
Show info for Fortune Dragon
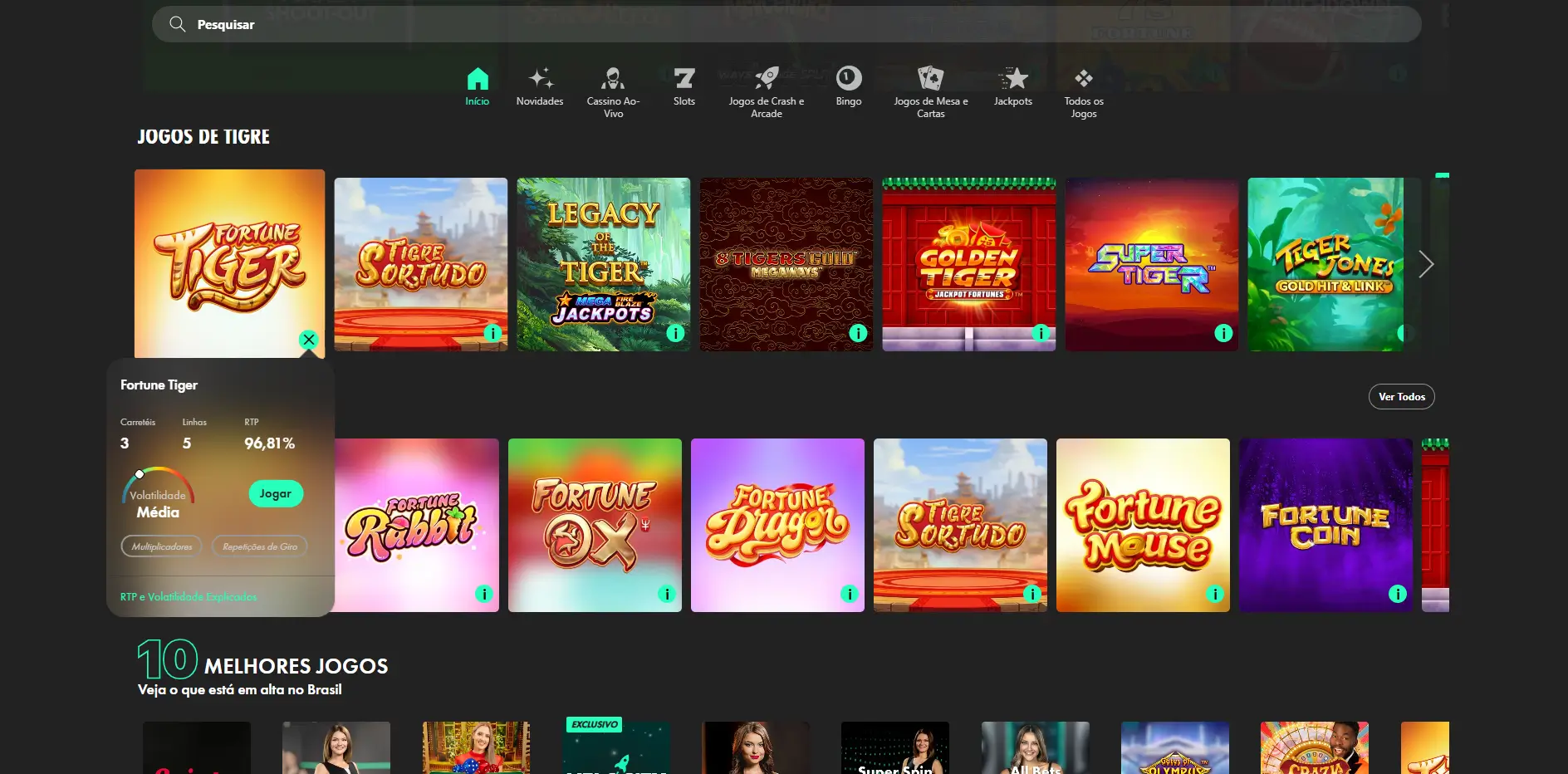849,594
